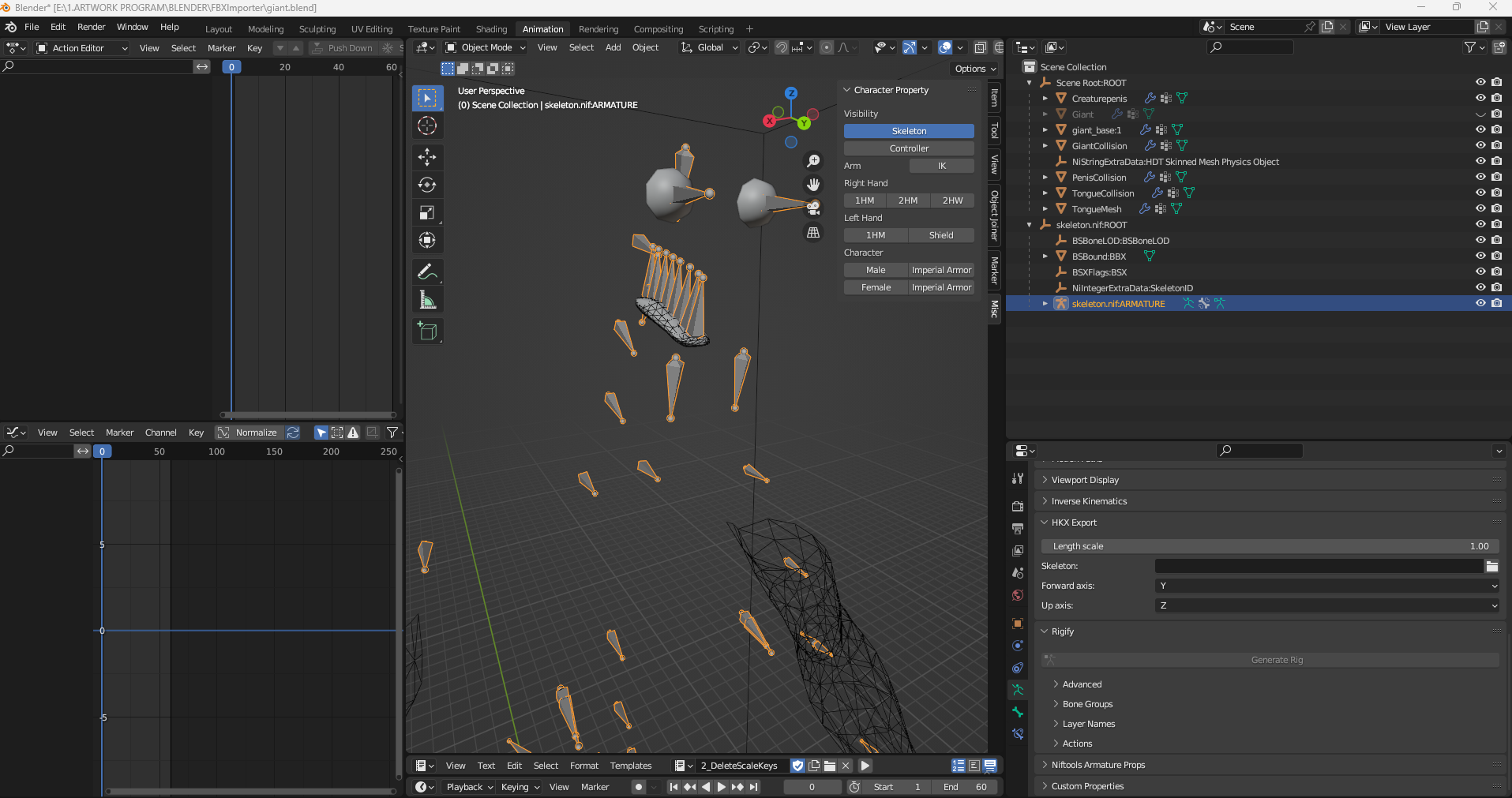Disable rendering for TongueCollision
The width and height of the screenshot is (1512, 798).
point(1496,193)
